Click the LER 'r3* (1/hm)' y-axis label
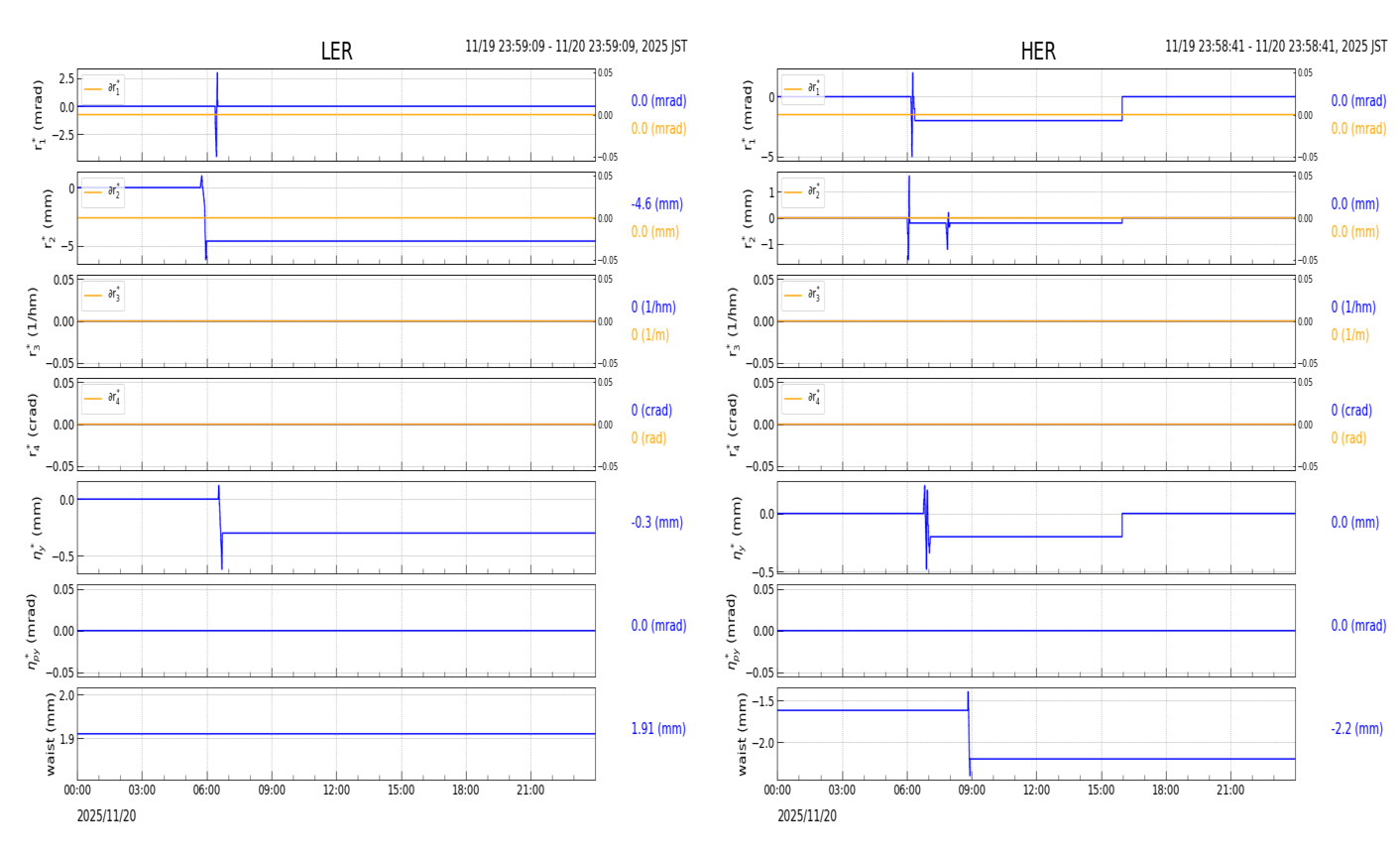1400x857 pixels. point(33,321)
